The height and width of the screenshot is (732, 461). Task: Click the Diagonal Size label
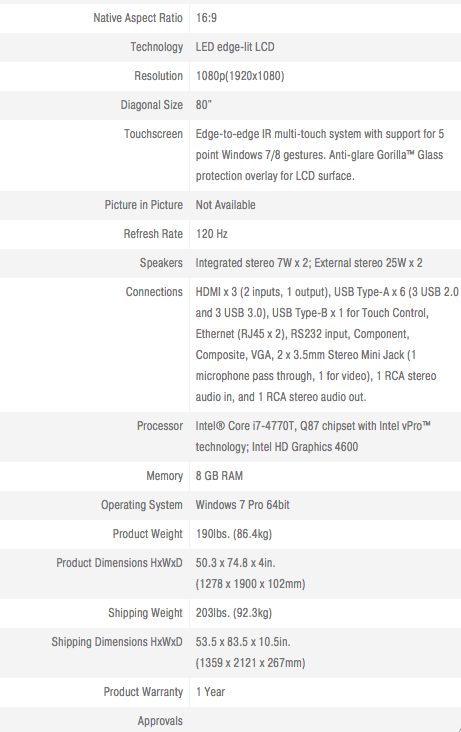tap(151, 105)
